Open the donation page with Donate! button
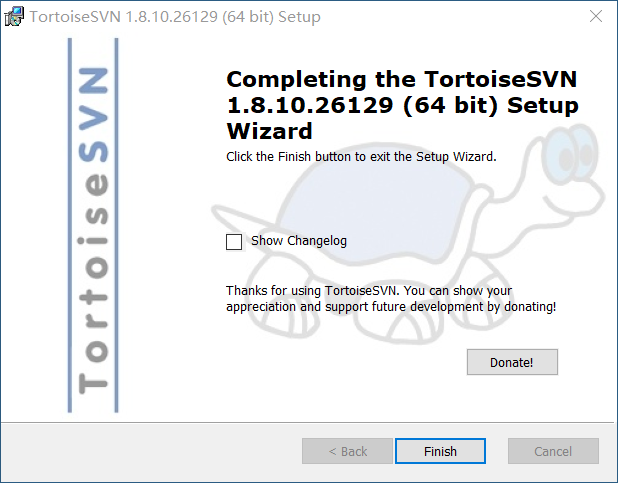618x483 pixels. click(512, 362)
